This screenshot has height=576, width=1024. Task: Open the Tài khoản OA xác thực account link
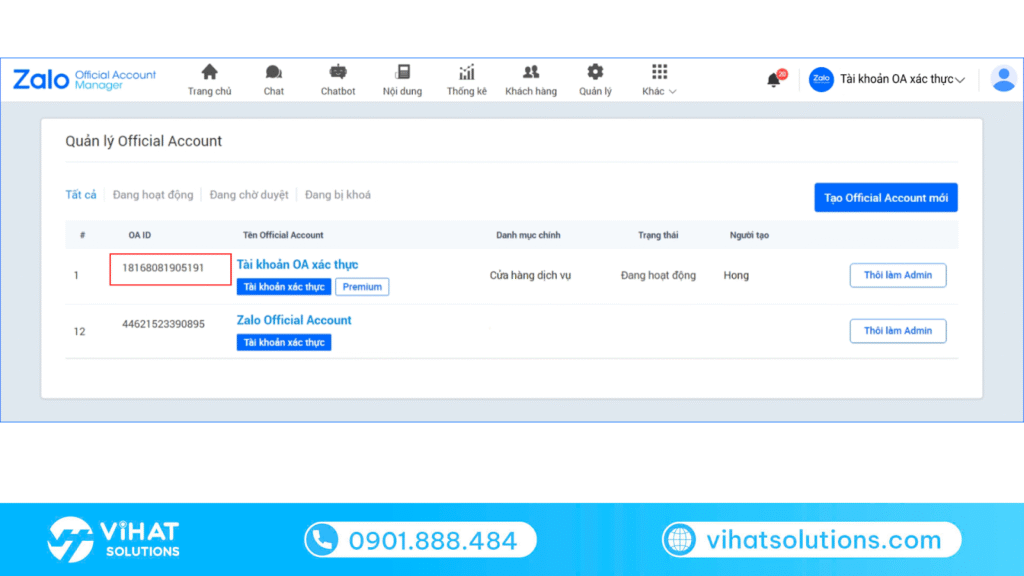[297, 264]
